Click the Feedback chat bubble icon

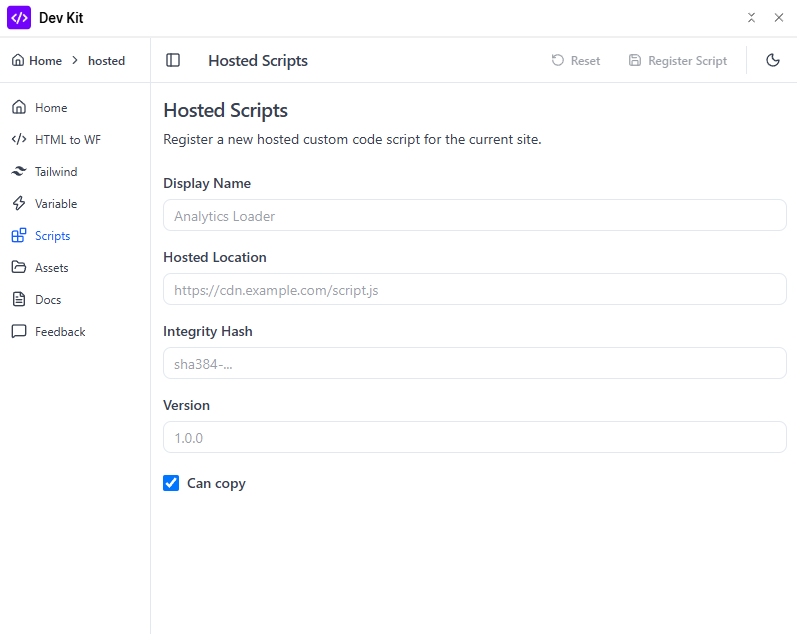pos(19,331)
